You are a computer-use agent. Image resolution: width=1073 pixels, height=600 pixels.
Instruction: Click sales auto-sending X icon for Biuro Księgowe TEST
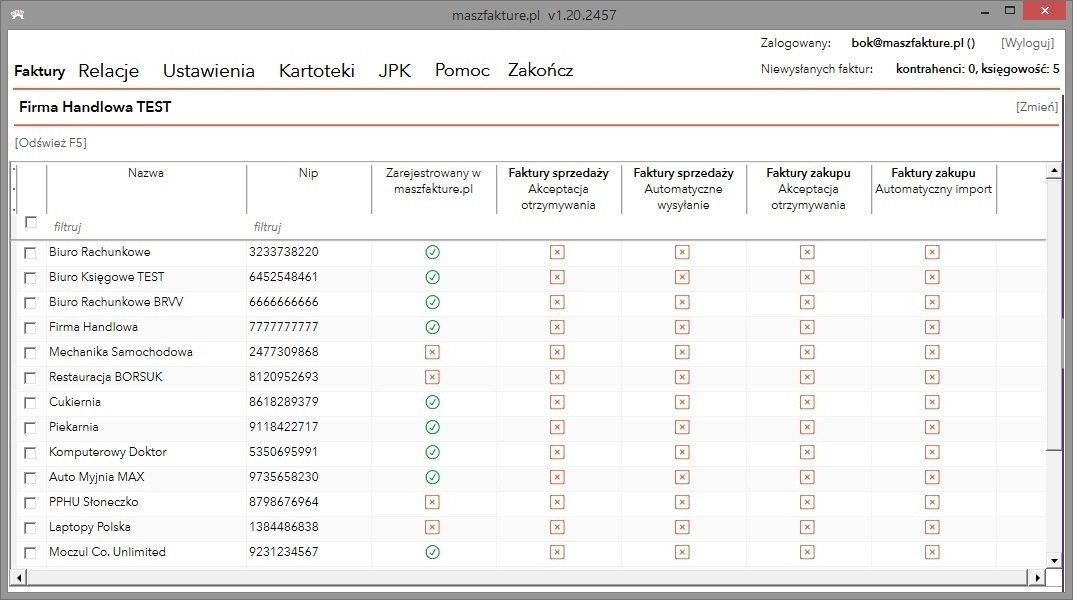[x=682, y=277]
